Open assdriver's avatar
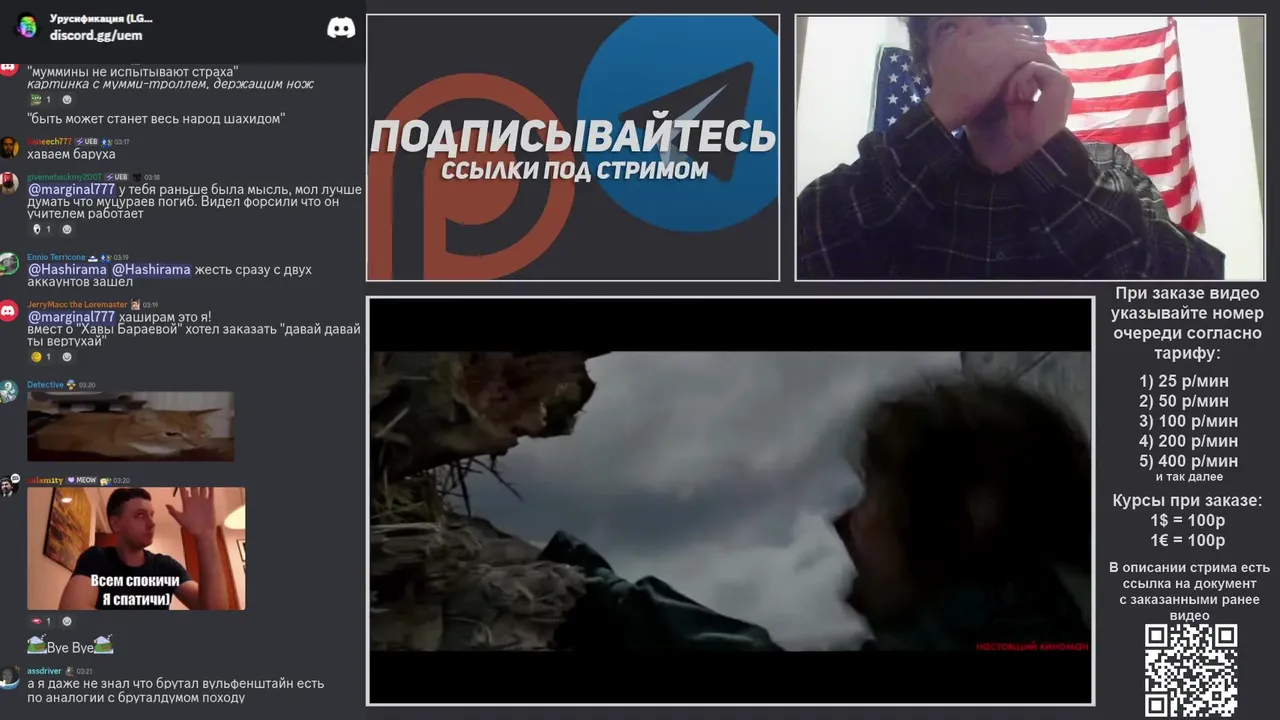Viewport: 1280px width, 720px height. [9, 677]
